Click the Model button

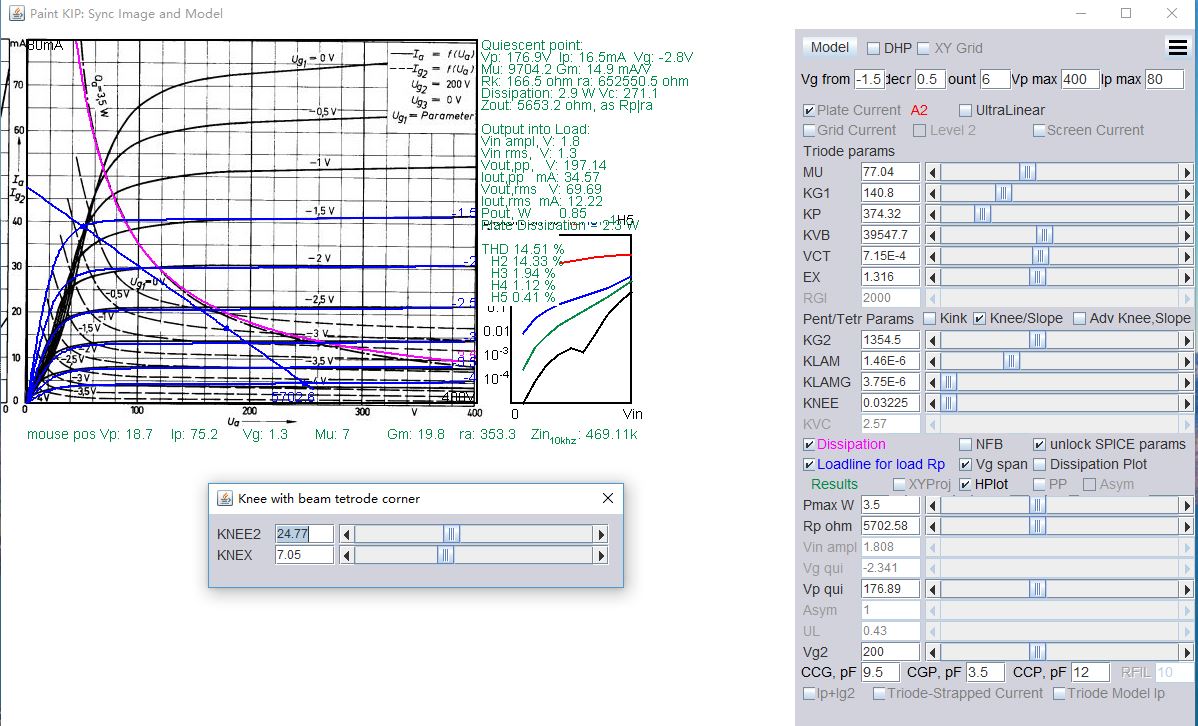coord(829,47)
